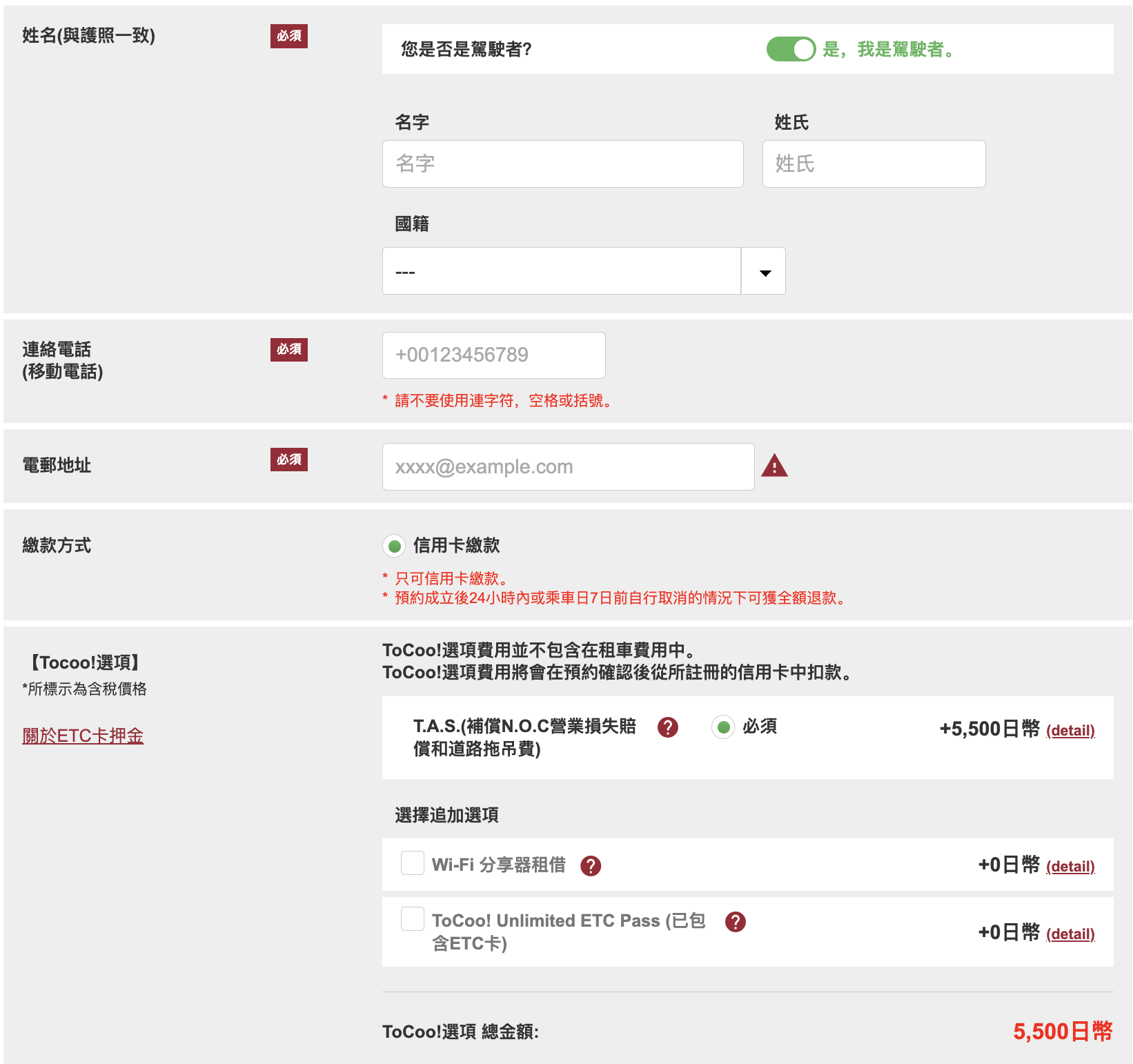Screen dimensions: 1133x1064
Task: Open the Wi-Fi 分享器 detail link
Action: tap(1070, 867)
